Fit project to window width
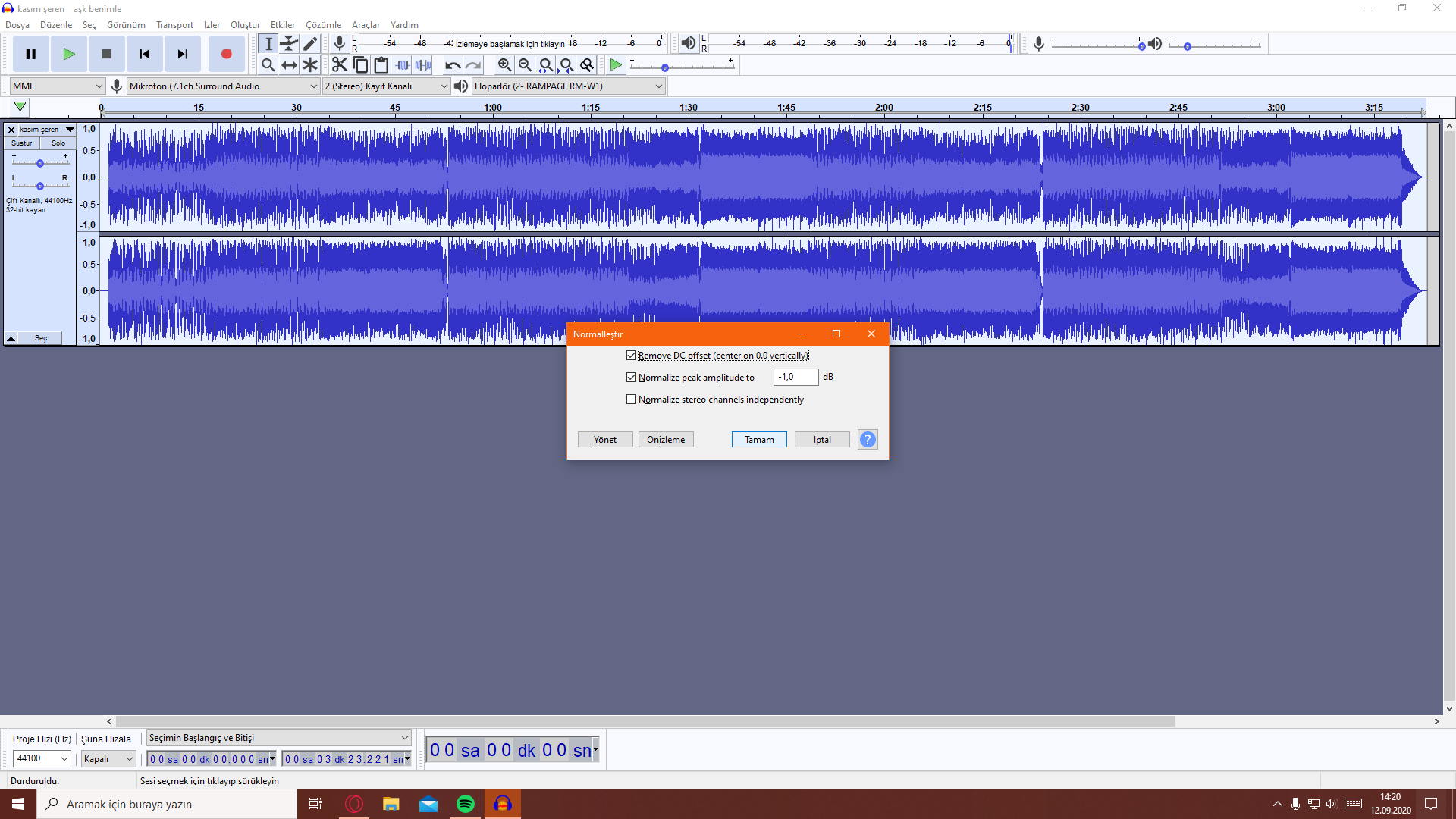This screenshot has width=1456, height=819. pos(566,65)
